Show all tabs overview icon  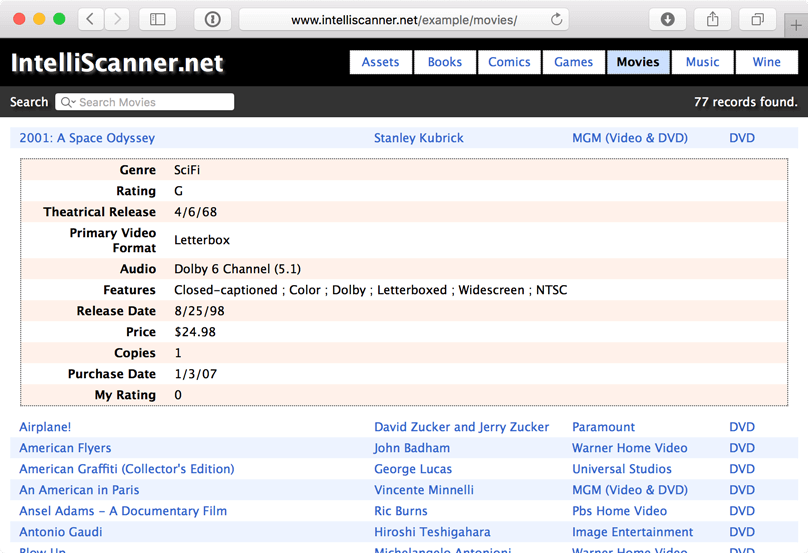[x=757, y=20]
